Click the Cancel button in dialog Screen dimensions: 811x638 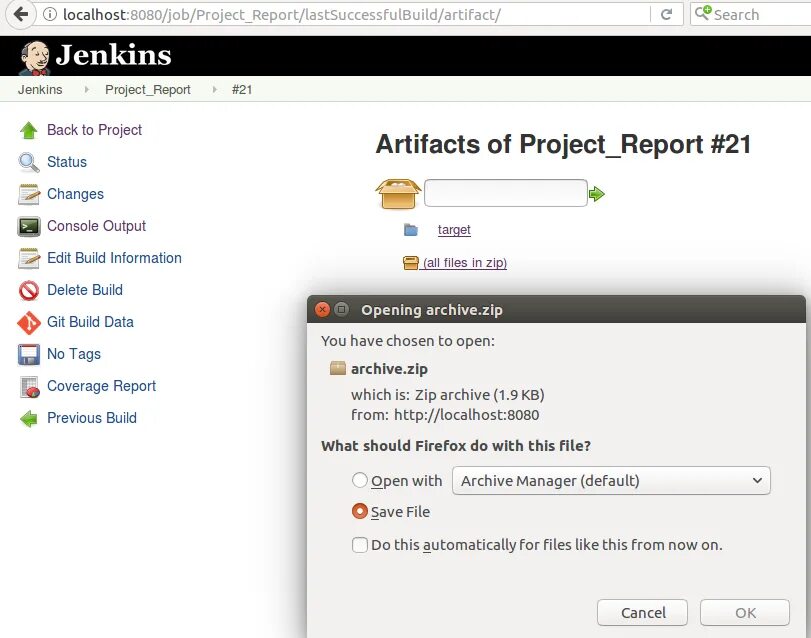[x=642, y=613]
